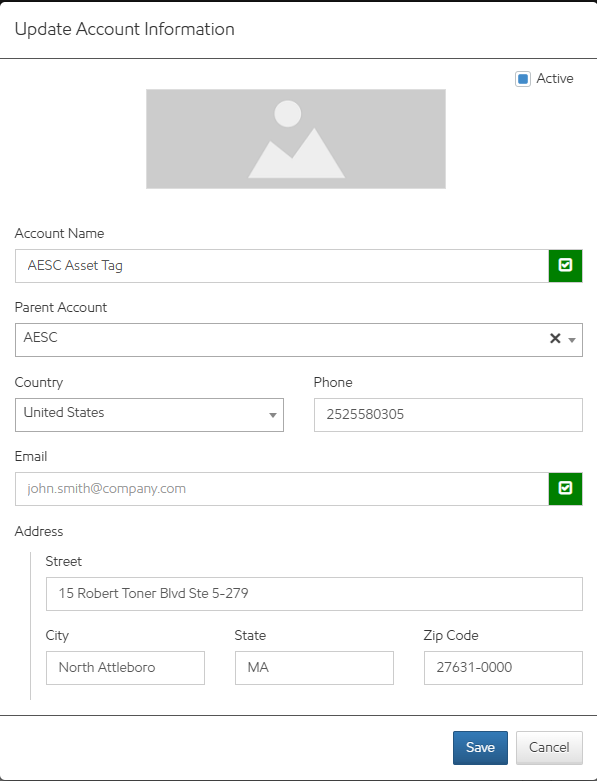
Task: Focus the Account Name input field
Action: click(282, 266)
